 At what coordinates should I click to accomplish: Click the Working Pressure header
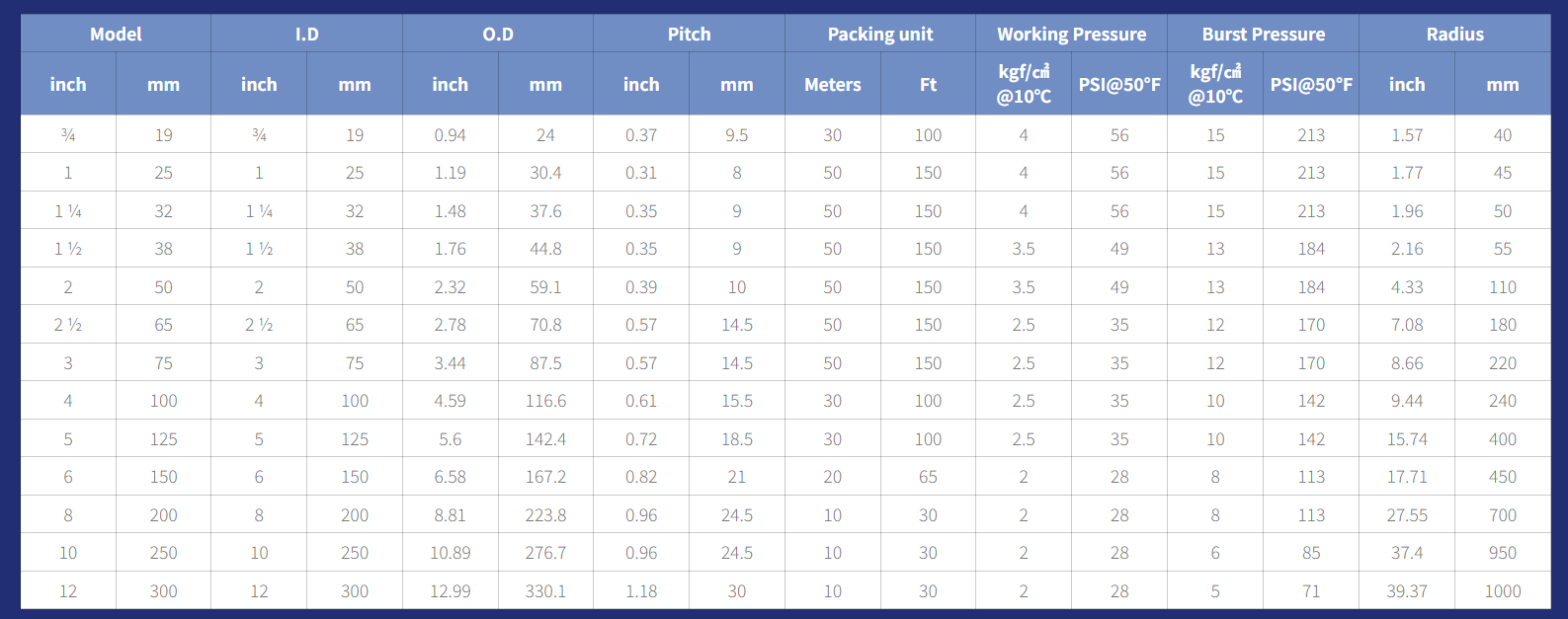point(1072,34)
